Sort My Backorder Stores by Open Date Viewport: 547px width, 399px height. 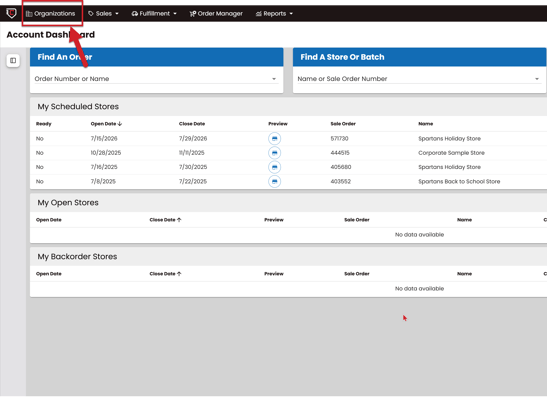48,274
